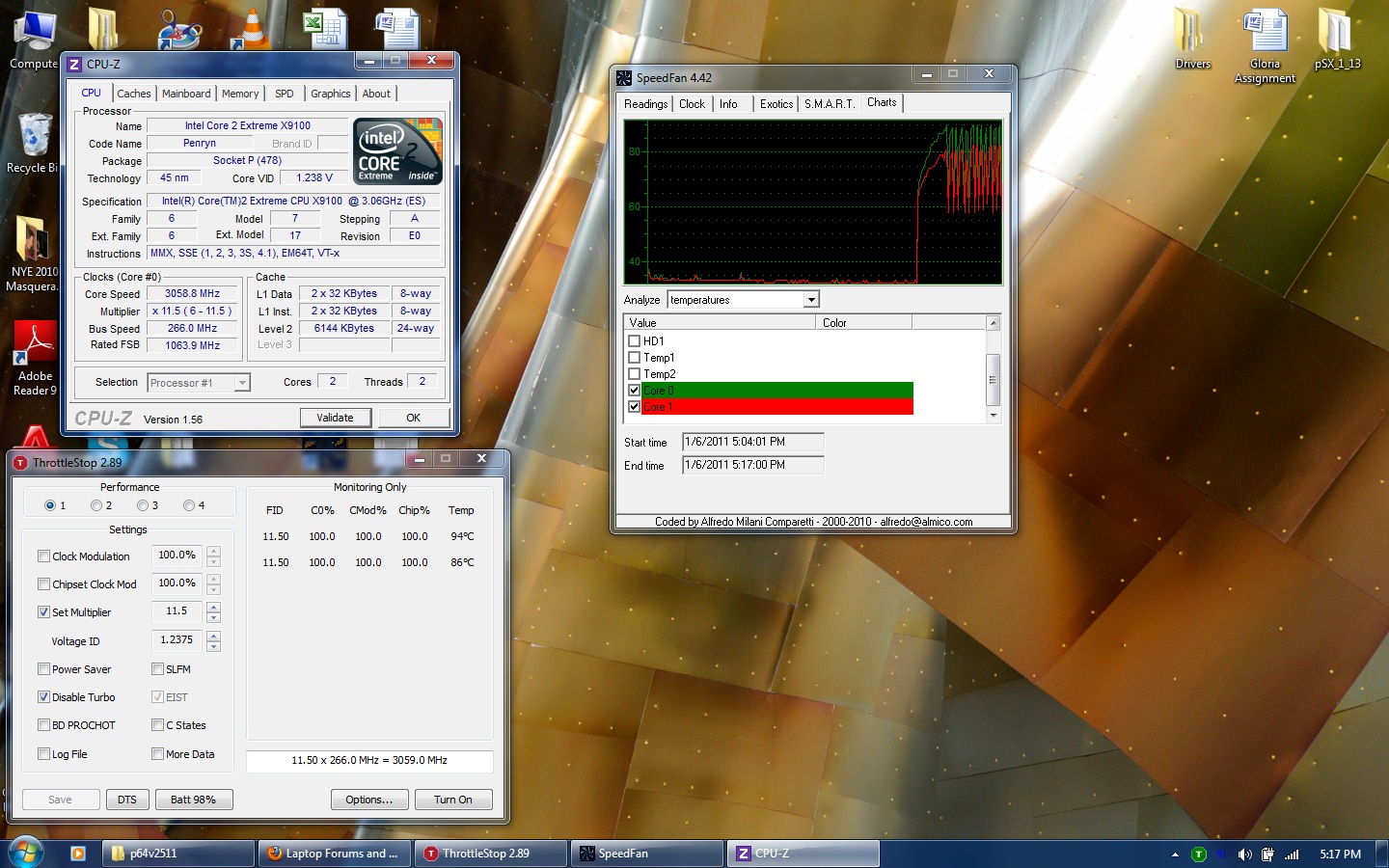Open ThrottleStop Options... button

click(x=369, y=800)
